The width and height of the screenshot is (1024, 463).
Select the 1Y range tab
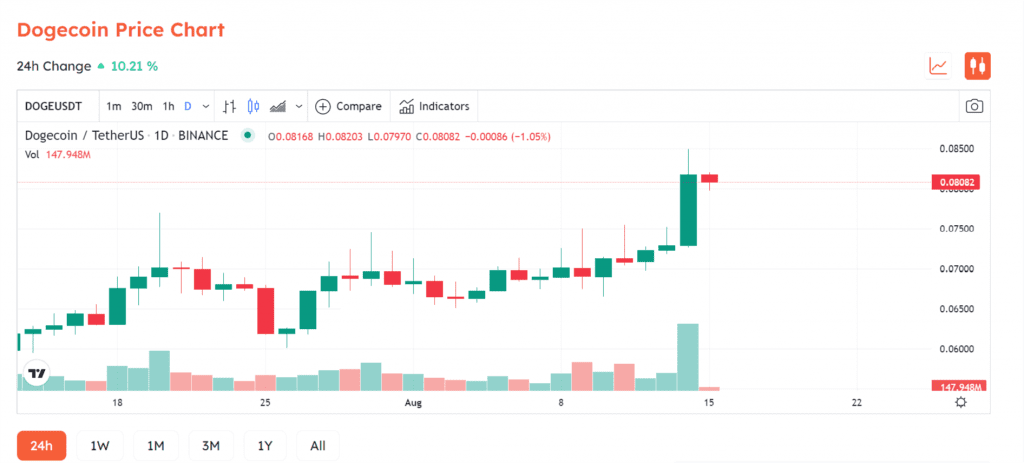[x=264, y=446]
